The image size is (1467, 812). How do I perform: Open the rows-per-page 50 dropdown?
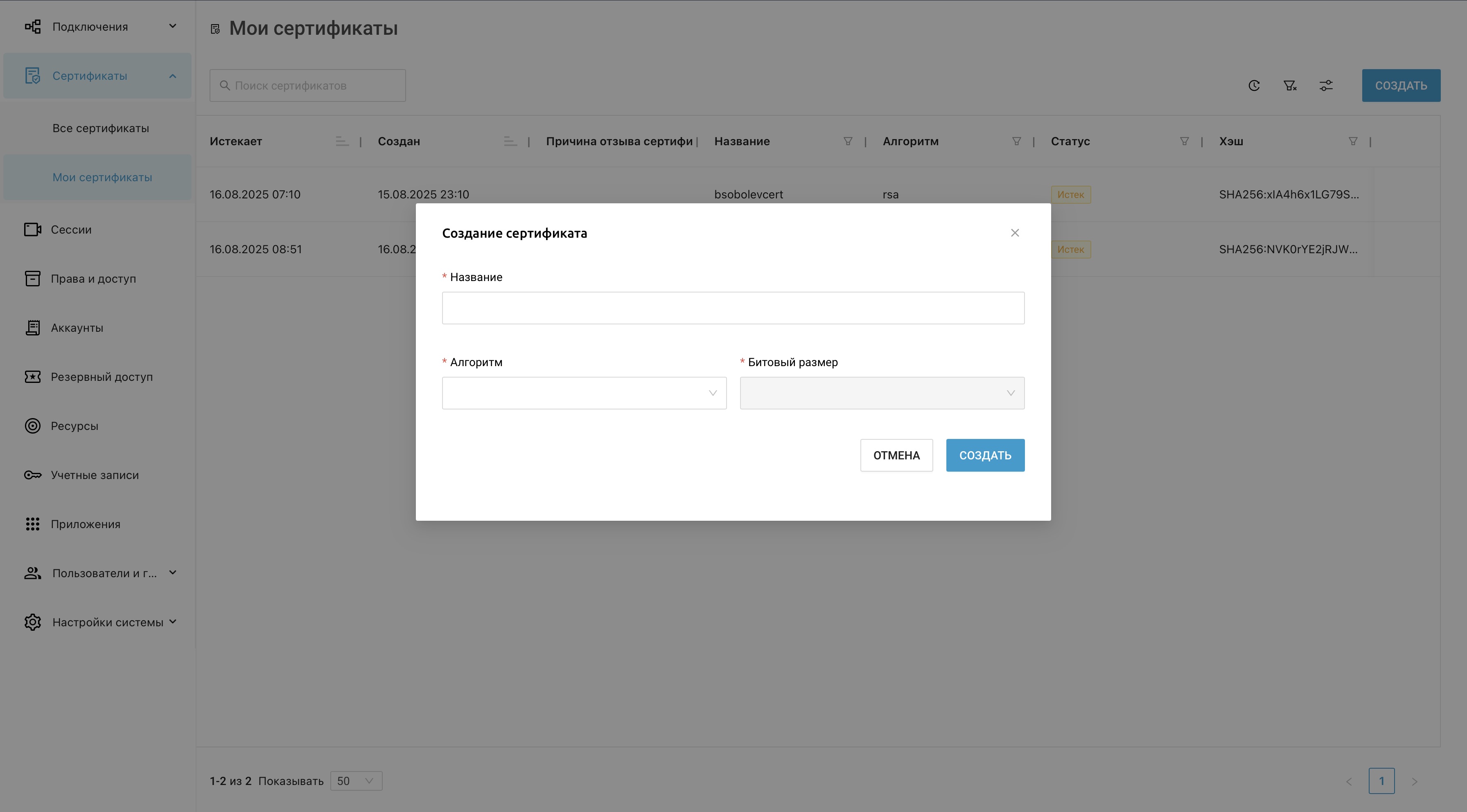[x=356, y=781]
